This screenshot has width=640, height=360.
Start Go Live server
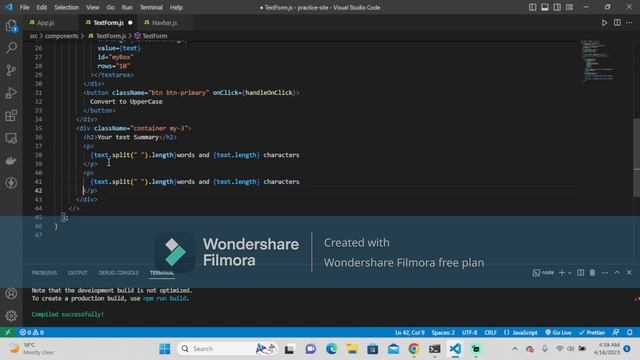point(558,332)
